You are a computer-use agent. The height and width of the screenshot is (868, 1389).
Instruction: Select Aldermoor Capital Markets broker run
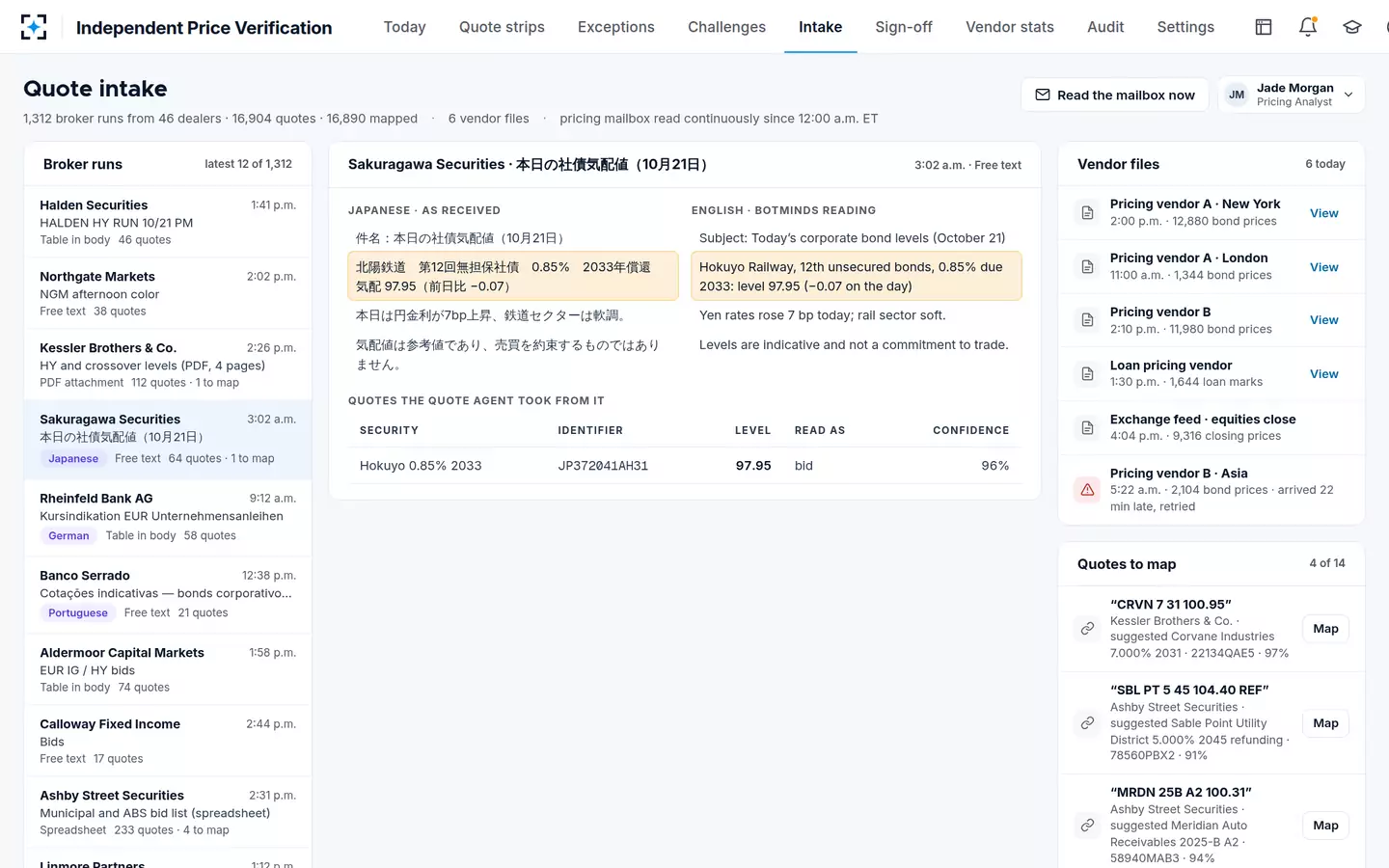click(168, 669)
